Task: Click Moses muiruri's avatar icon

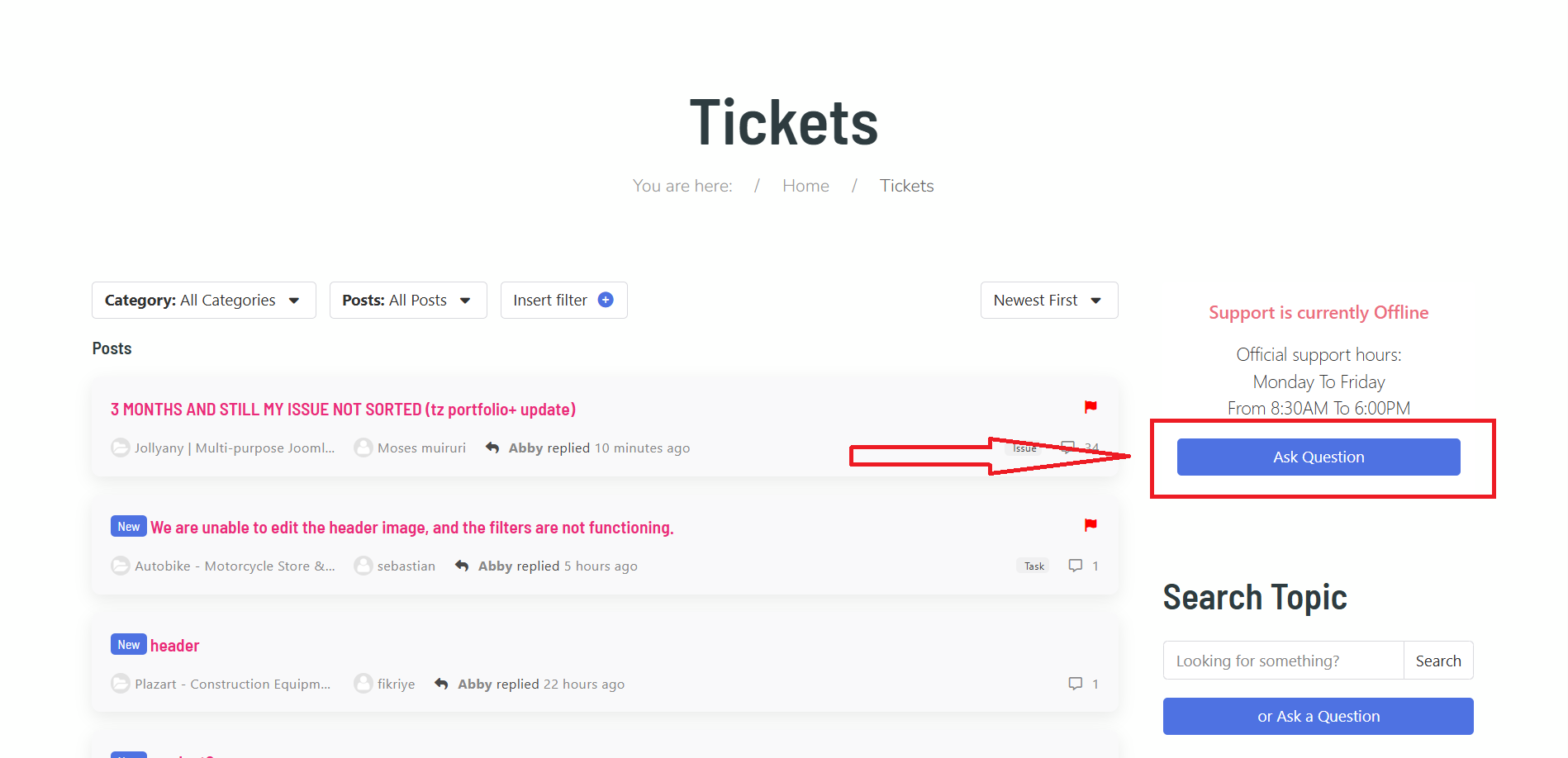Action: [363, 448]
